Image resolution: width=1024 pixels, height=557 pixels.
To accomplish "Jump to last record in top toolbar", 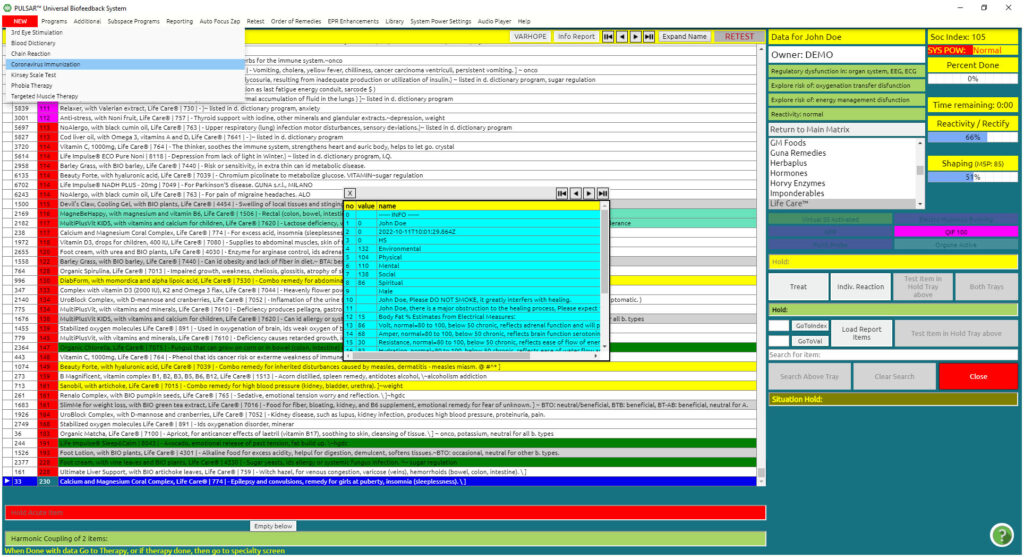I will click(x=649, y=37).
